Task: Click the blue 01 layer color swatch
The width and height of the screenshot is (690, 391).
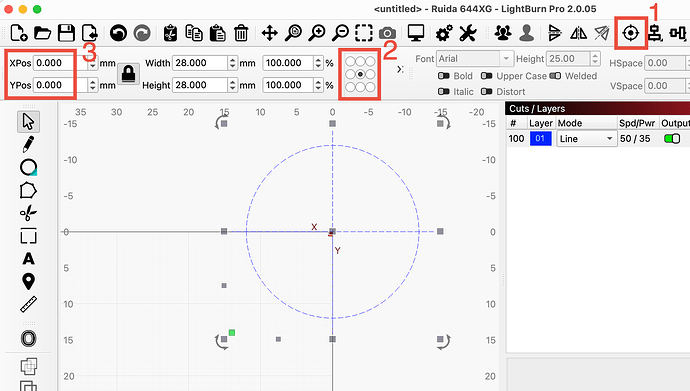Action: [x=541, y=139]
